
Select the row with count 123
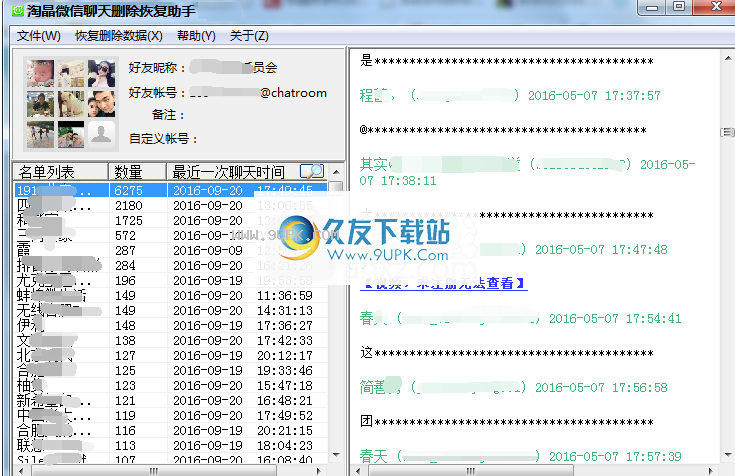point(171,385)
